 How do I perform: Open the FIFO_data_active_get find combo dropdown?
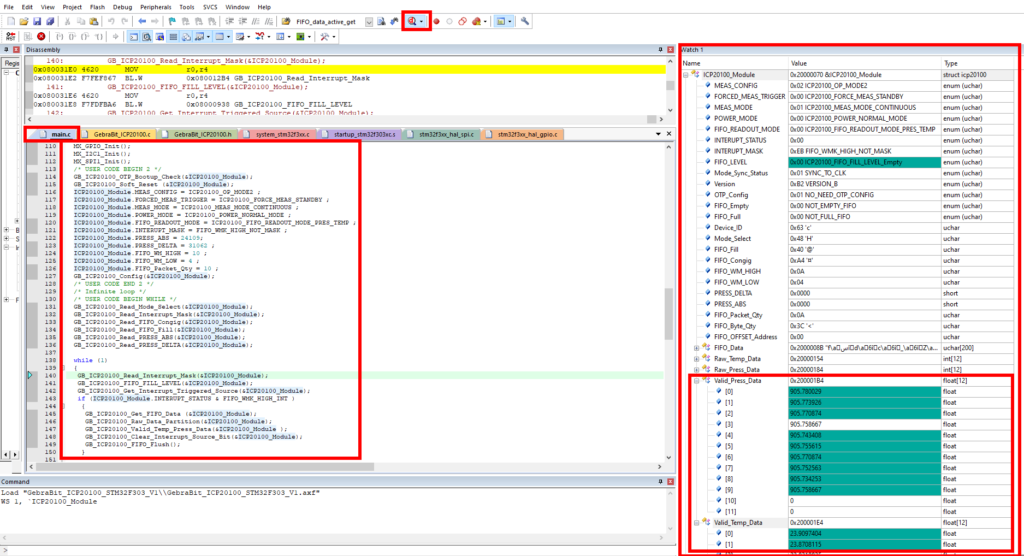pyautogui.click(x=369, y=22)
